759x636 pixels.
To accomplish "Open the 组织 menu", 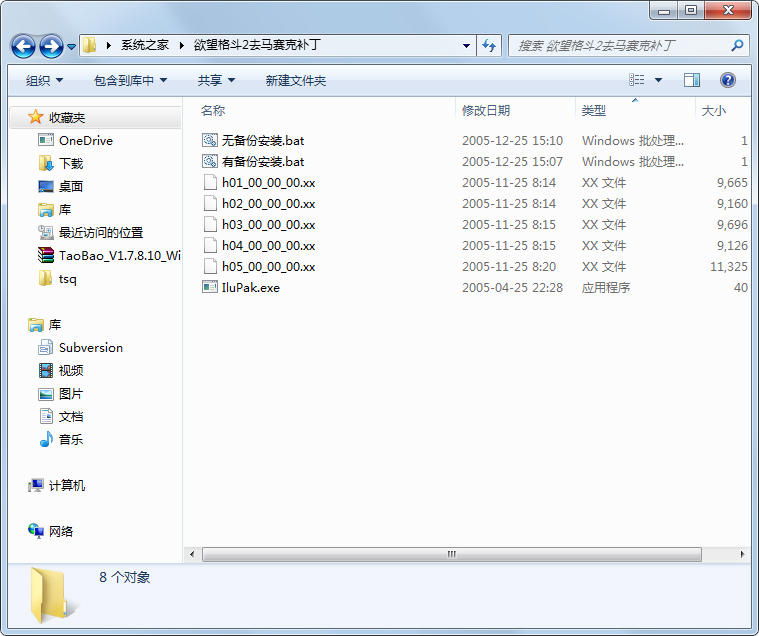I will (44, 80).
